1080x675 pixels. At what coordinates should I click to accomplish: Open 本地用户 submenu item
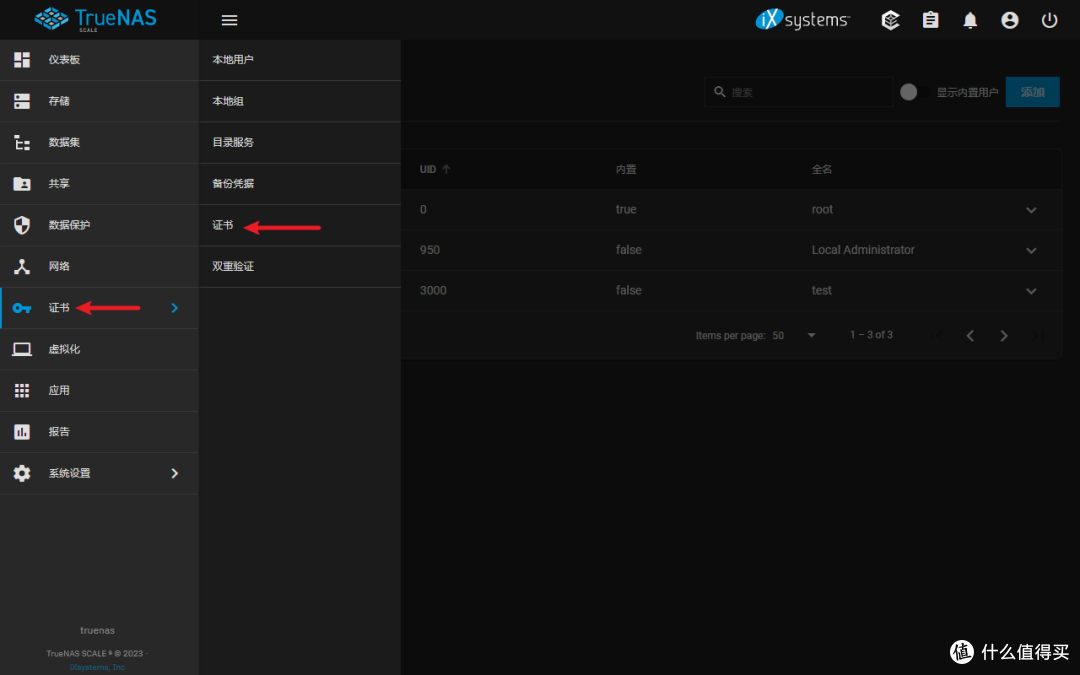click(300, 60)
